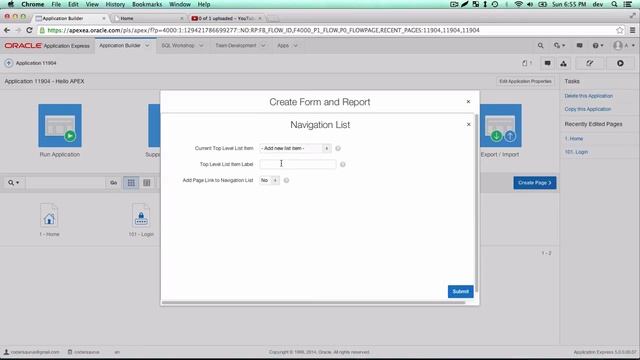
Task: Click the help icon beside Add Page Link to Navigation List
Action: coord(286,180)
